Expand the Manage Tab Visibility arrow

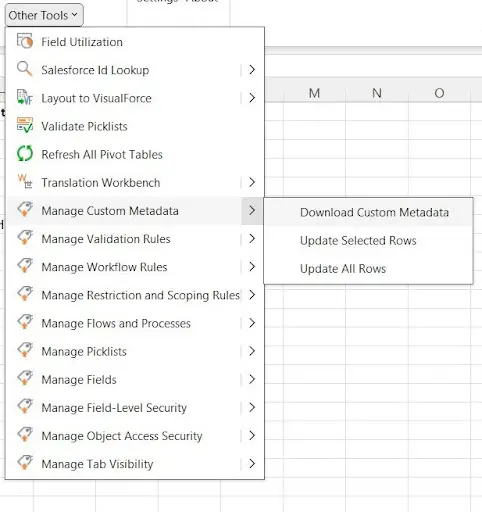(x=252, y=463)
